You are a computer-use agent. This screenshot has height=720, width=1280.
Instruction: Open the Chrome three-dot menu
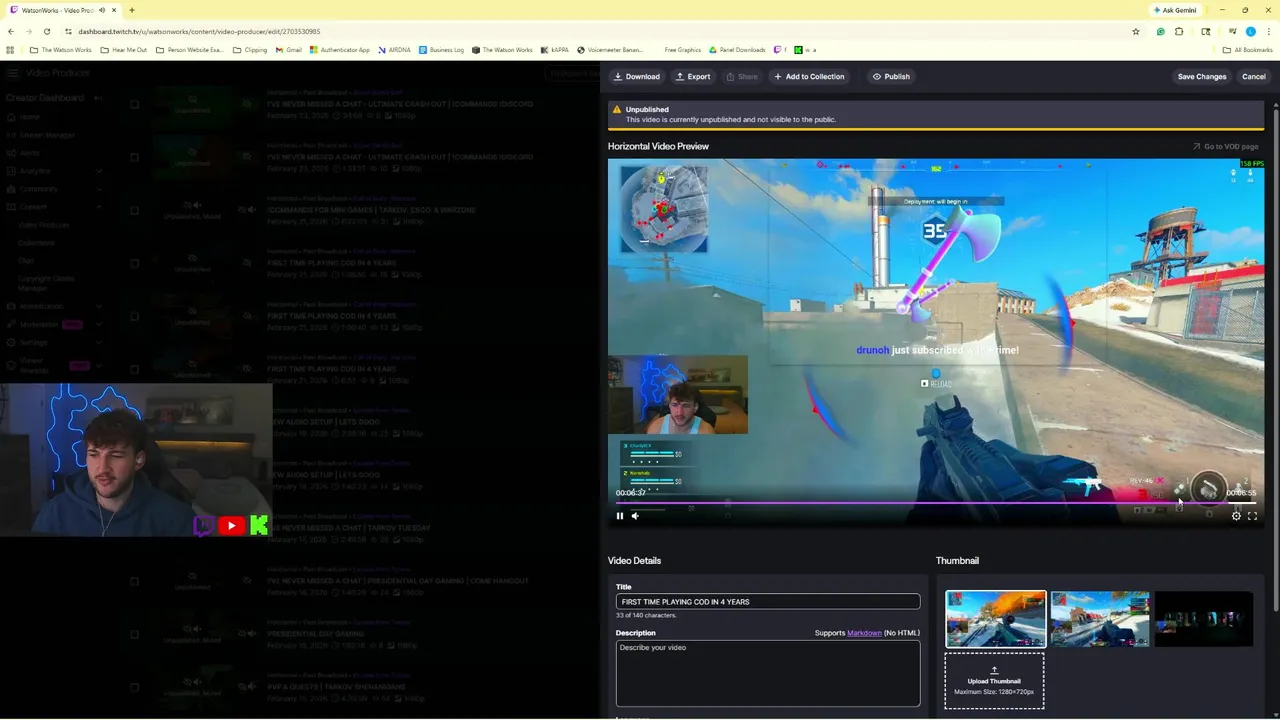[x=1268, y=31]
